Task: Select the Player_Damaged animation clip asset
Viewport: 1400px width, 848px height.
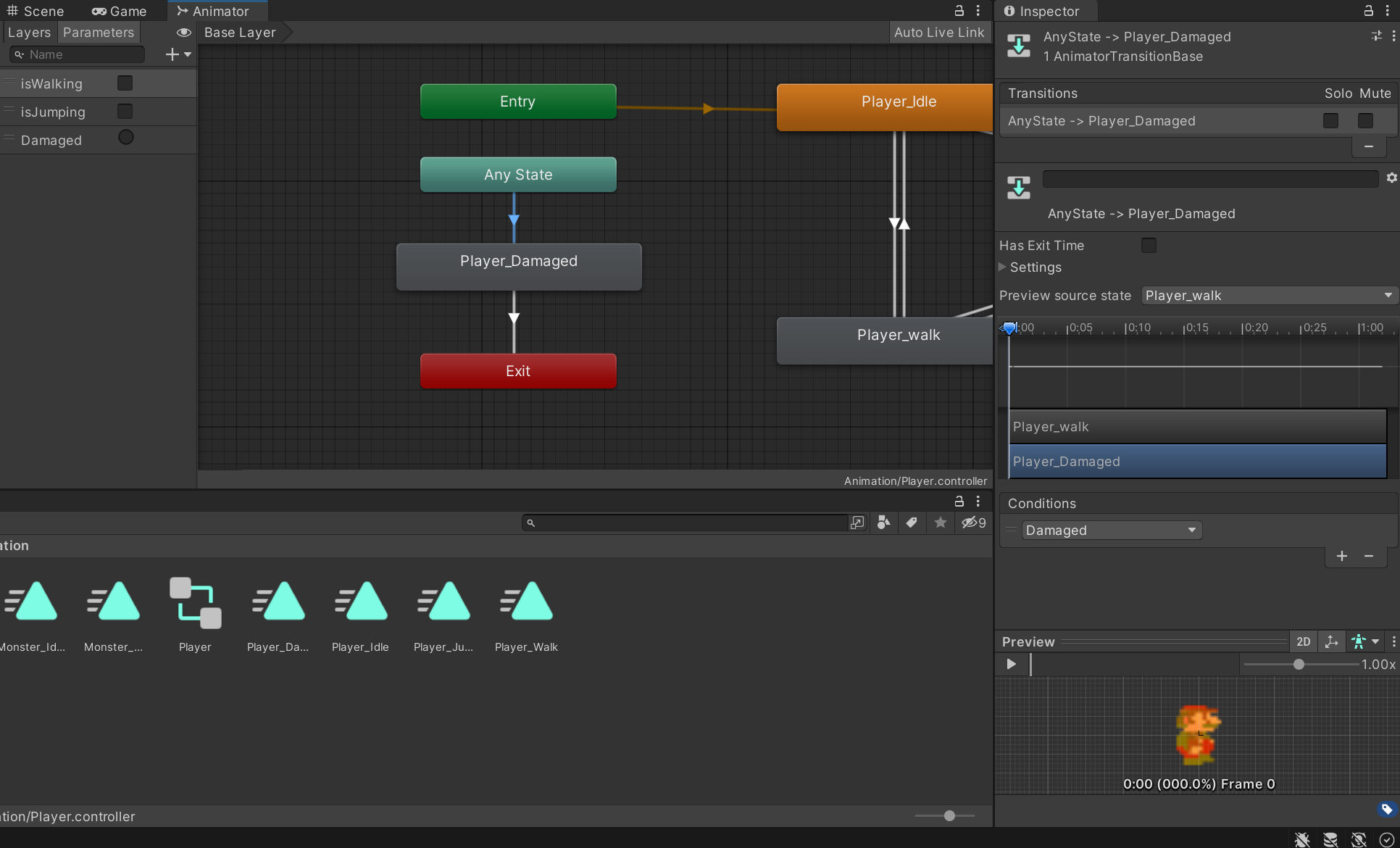Action: 278,615
